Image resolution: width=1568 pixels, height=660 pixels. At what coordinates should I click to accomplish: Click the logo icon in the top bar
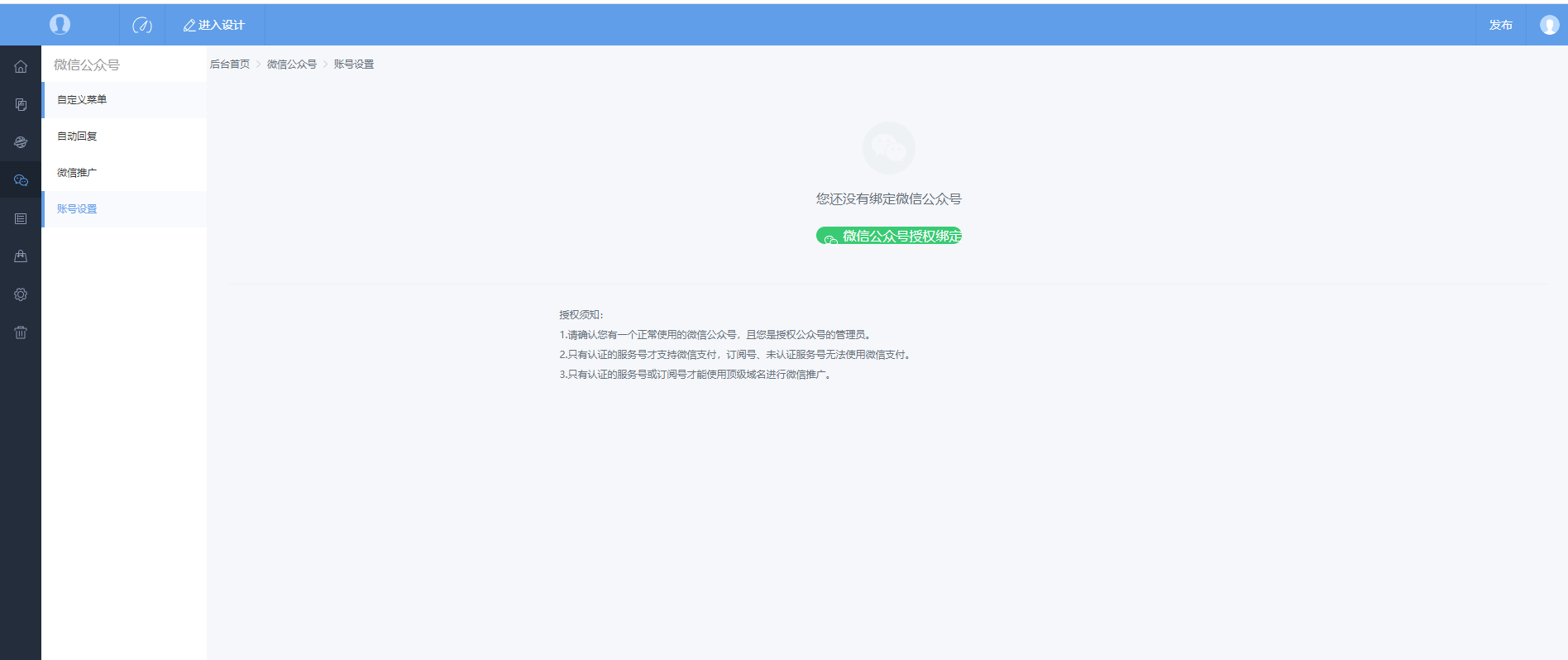[x=60, y=25]
